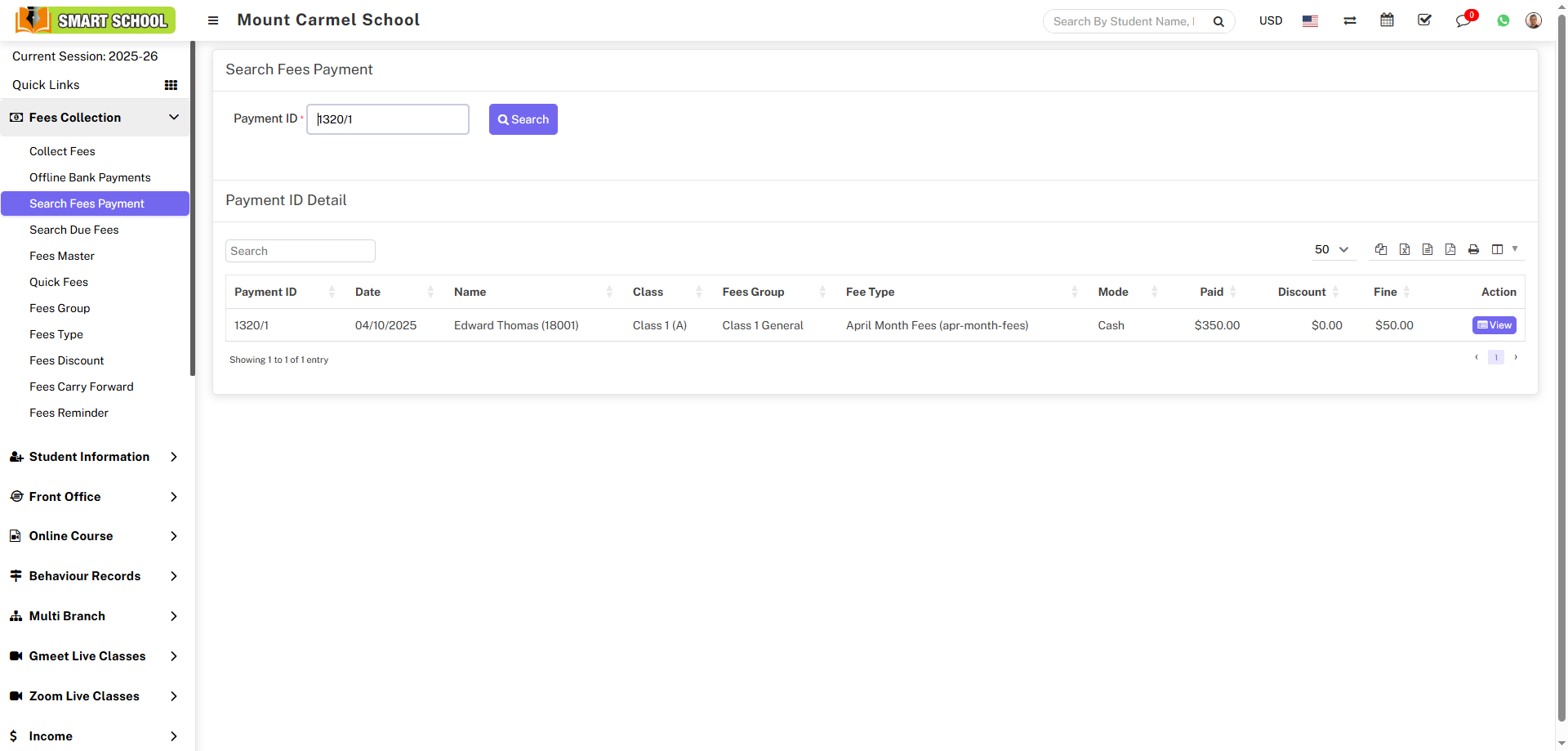Export payment table to PDF
This screenshot has height=751, width=1568.
[1451, 249]
